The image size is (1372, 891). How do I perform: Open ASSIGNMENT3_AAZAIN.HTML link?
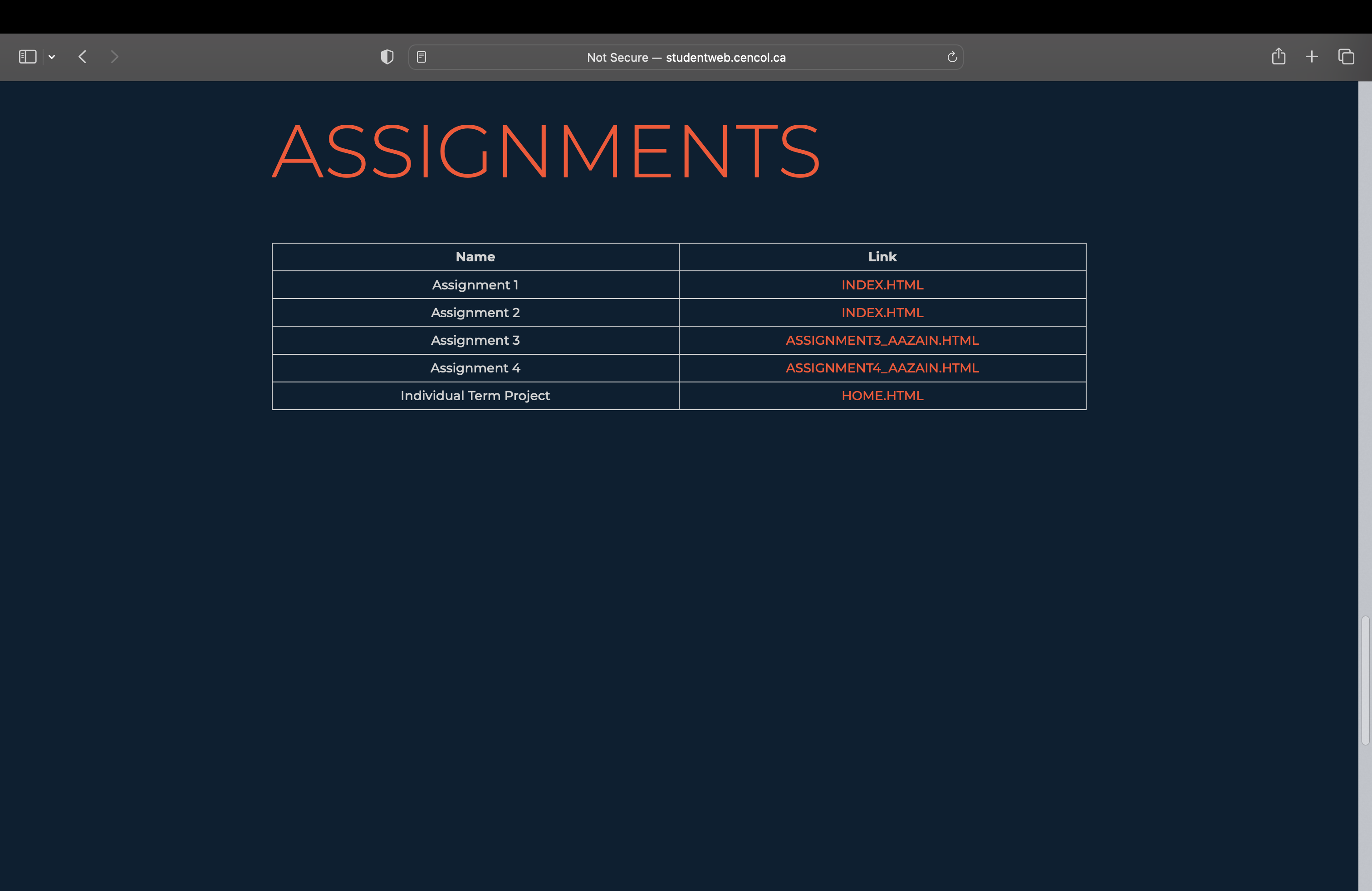point(882,340)
